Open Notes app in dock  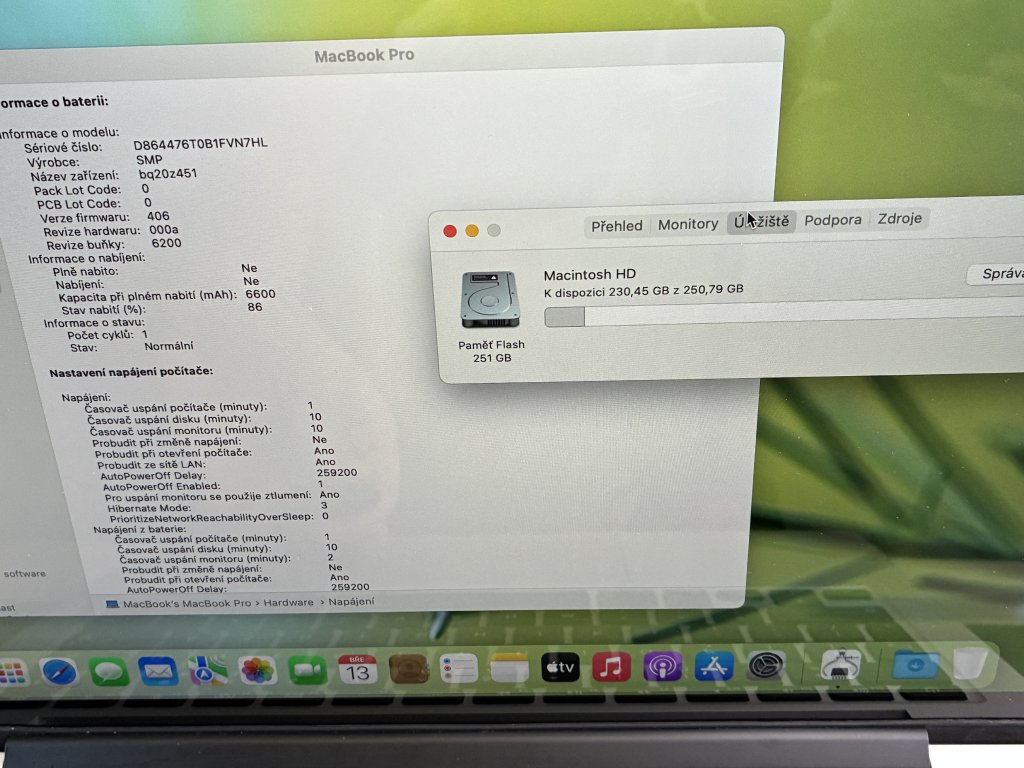509,668
